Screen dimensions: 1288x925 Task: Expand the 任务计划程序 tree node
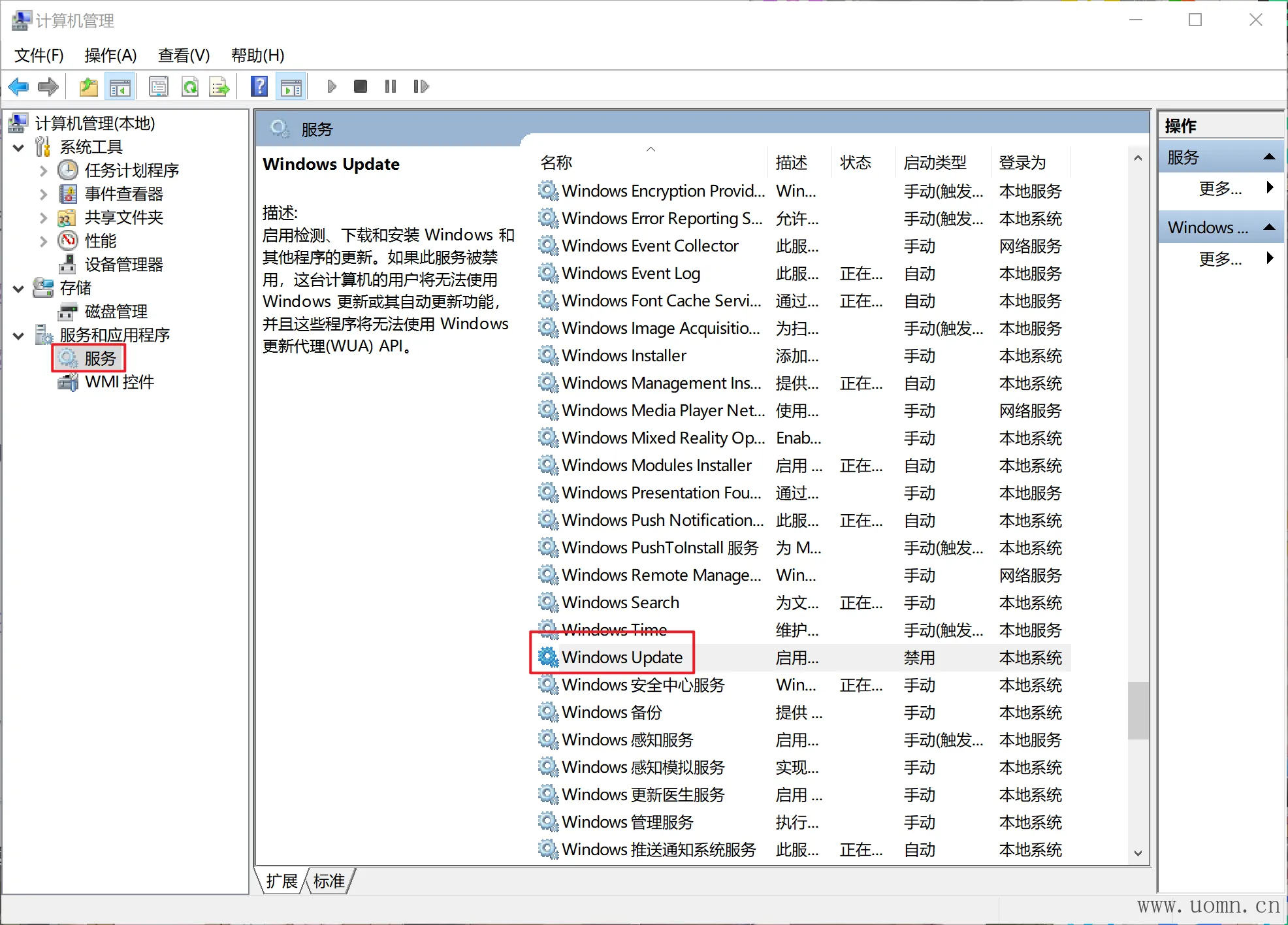[x=43, y=171]
